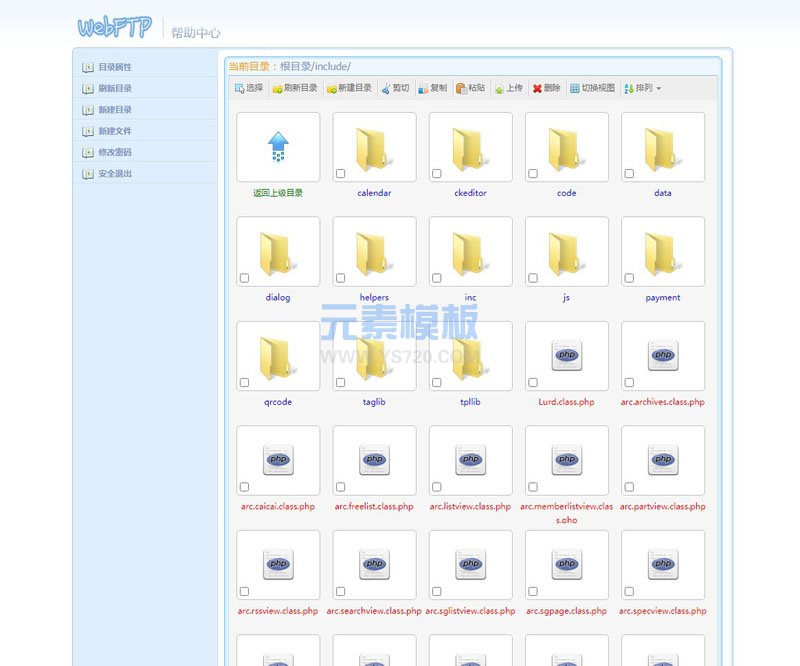800x666 pixels.
Task: Open the 帮助中心 help center link
Action: [195, 33]
